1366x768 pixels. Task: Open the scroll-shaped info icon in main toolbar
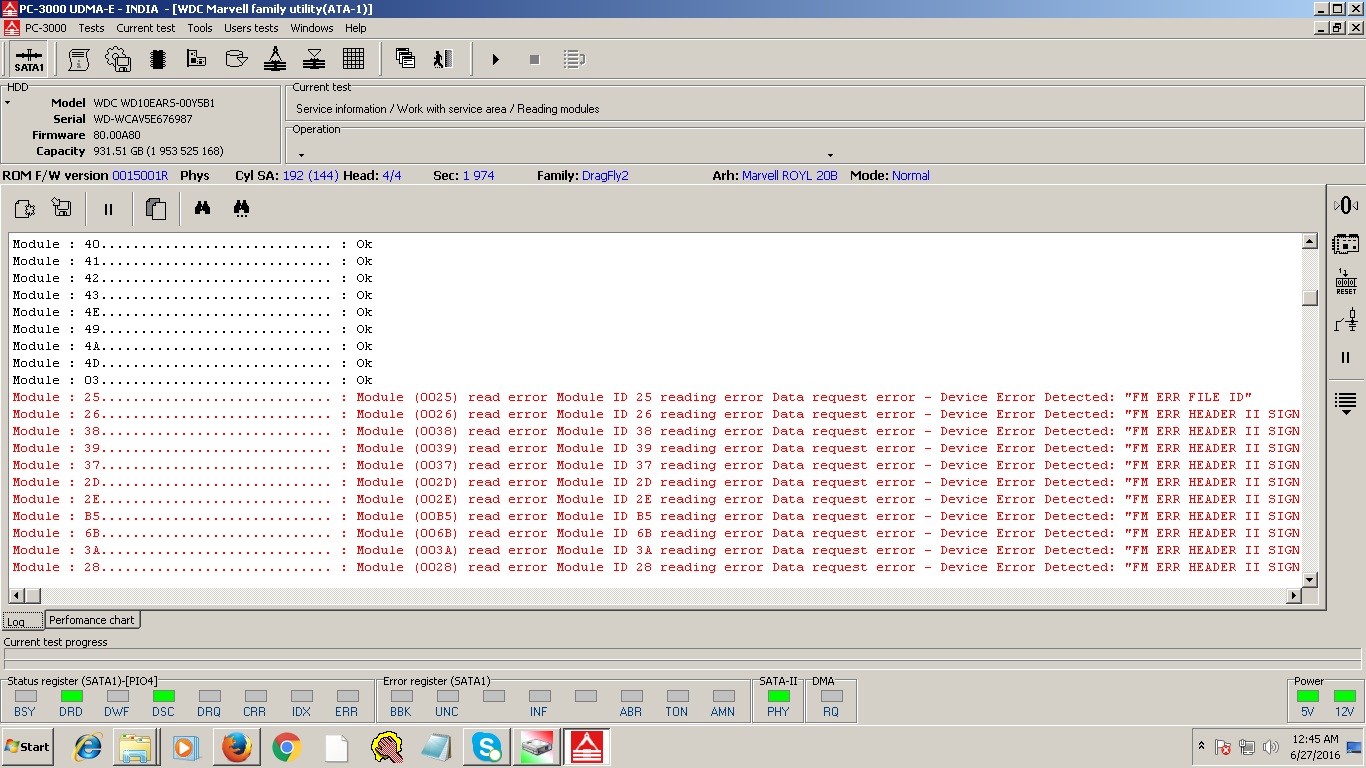79,59
